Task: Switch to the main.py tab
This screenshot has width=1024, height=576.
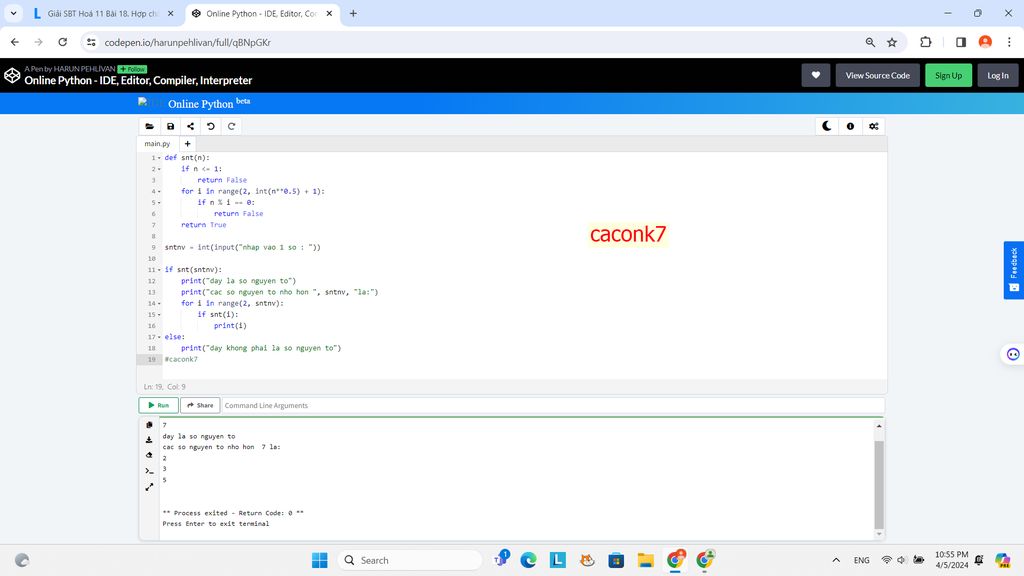Action: click(157, 144)
